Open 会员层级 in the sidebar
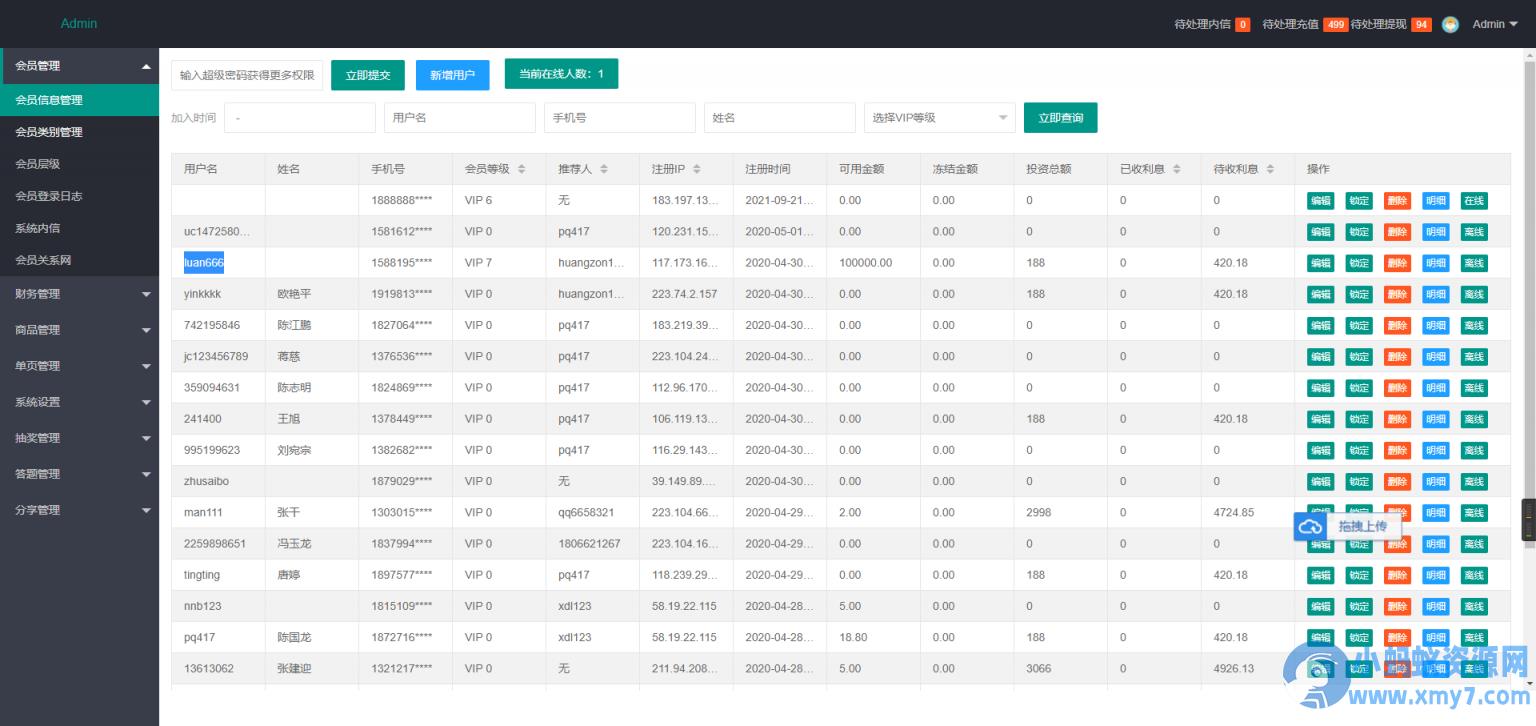Screen dimensions: 1536x726 click(79, 164)
